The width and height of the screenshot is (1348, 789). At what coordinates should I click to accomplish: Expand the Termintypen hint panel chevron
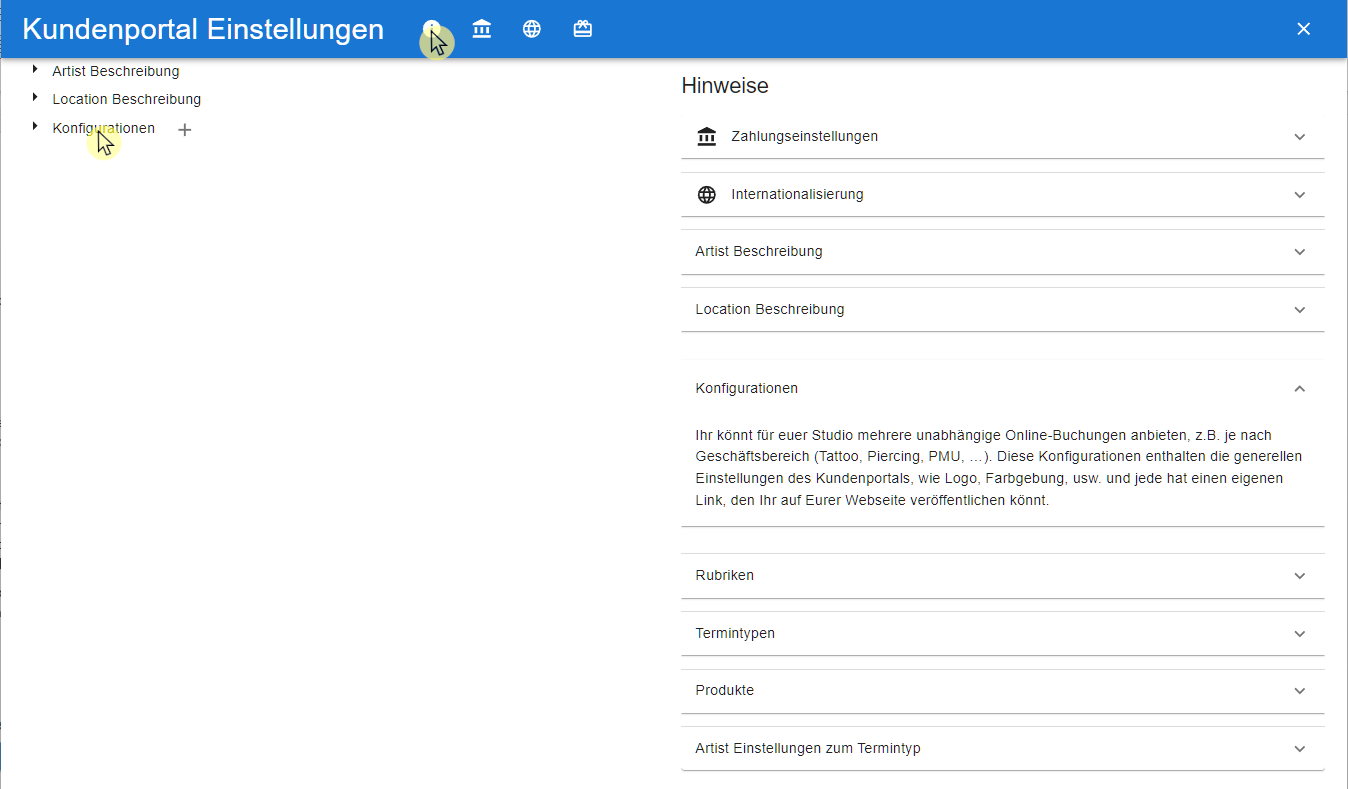pos(1299,633)
